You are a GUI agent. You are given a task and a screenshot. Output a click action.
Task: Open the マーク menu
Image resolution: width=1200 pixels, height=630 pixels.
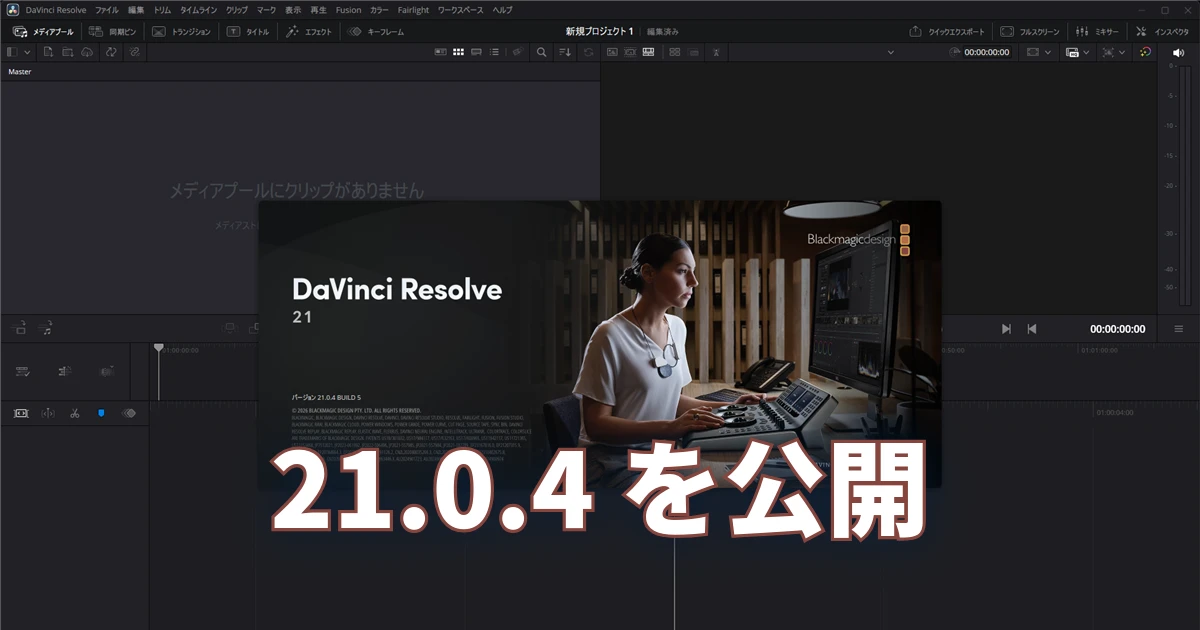(x=266, y=9)
